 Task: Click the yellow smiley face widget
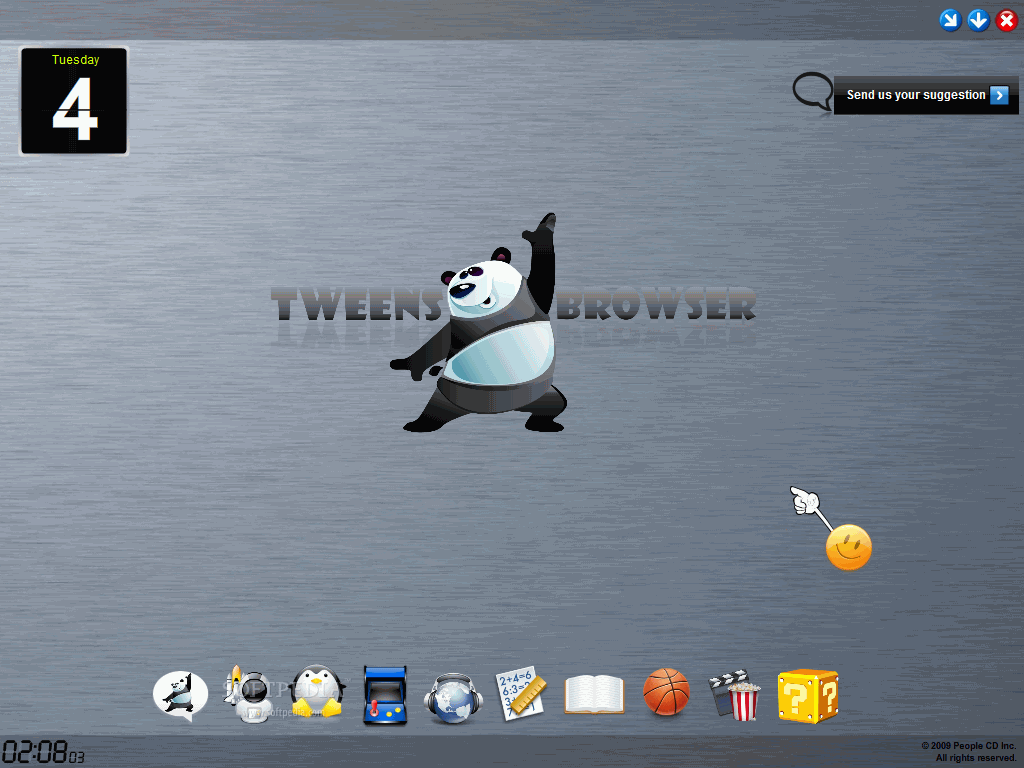point(848,547)
